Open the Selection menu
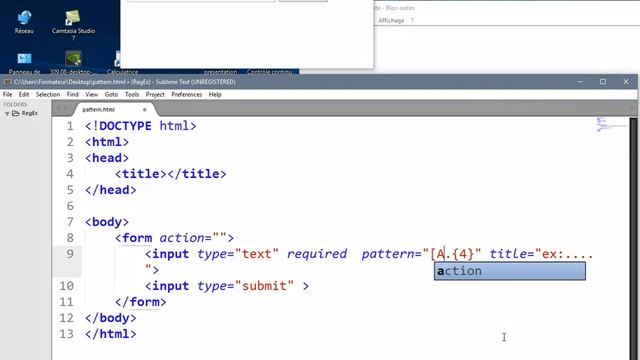The width and height of the screenshot is (640, 360). point(48,94)
